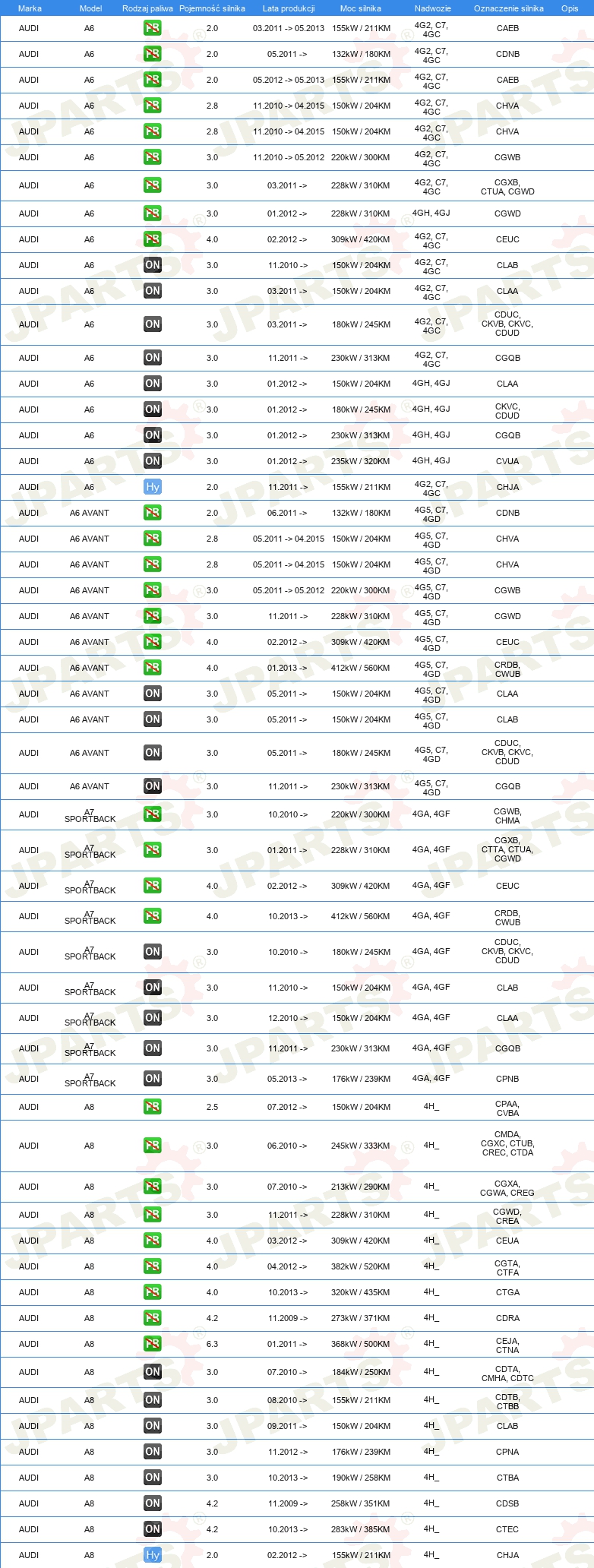The image size is (594, 1568).
Task: Select the 176kW / 239KM cell in A7 Sportback row
Action: tap(361, 1079)
